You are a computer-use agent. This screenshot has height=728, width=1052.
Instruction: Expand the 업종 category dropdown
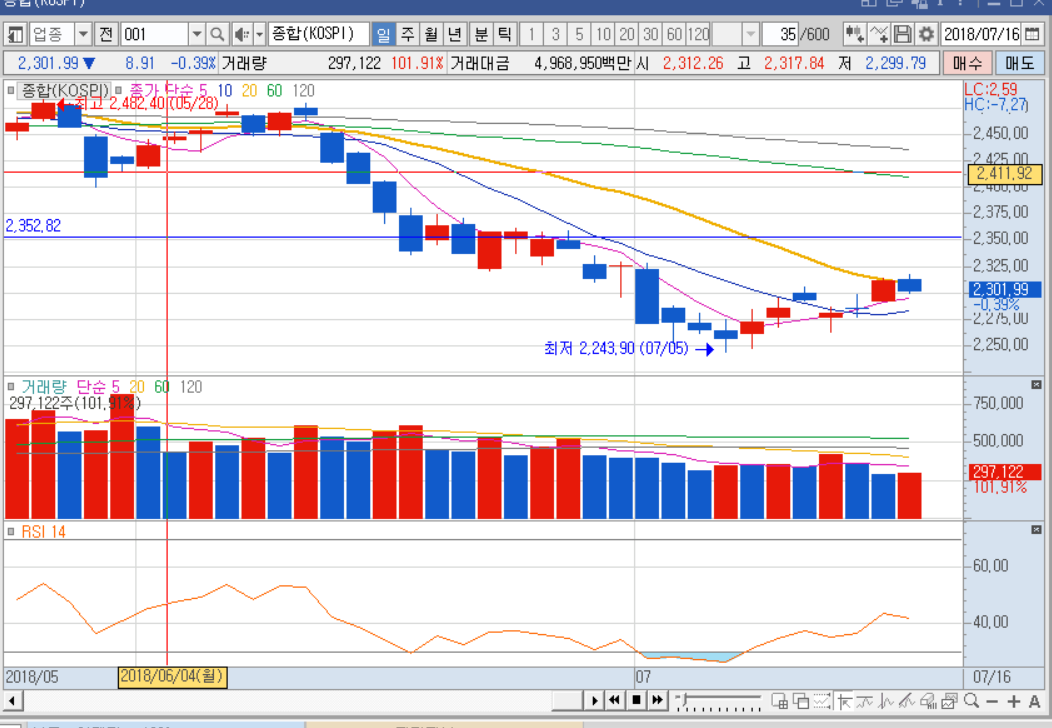click(83, 35)
